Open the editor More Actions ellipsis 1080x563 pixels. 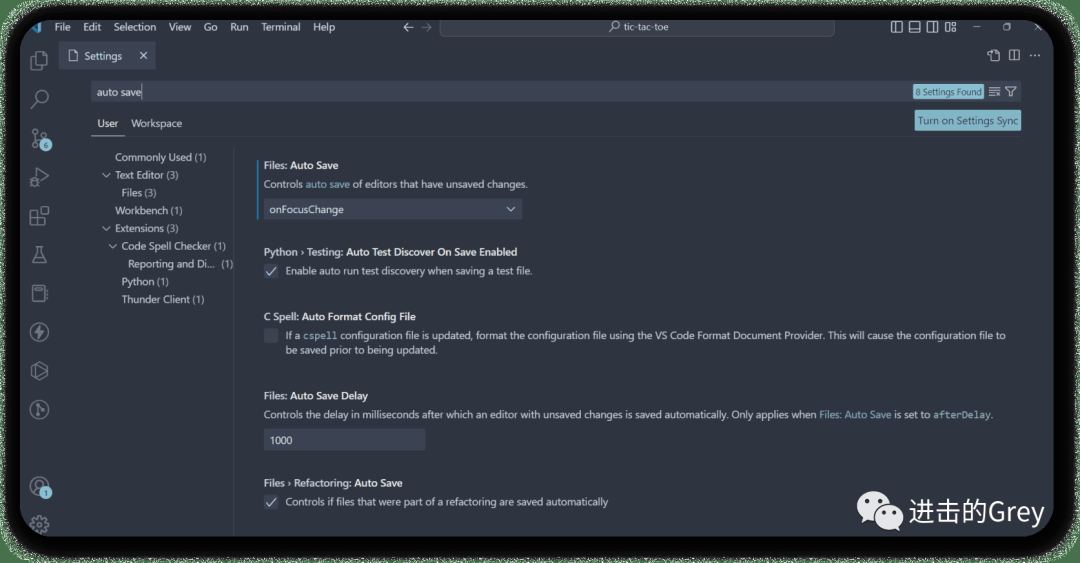point(1035,55)
